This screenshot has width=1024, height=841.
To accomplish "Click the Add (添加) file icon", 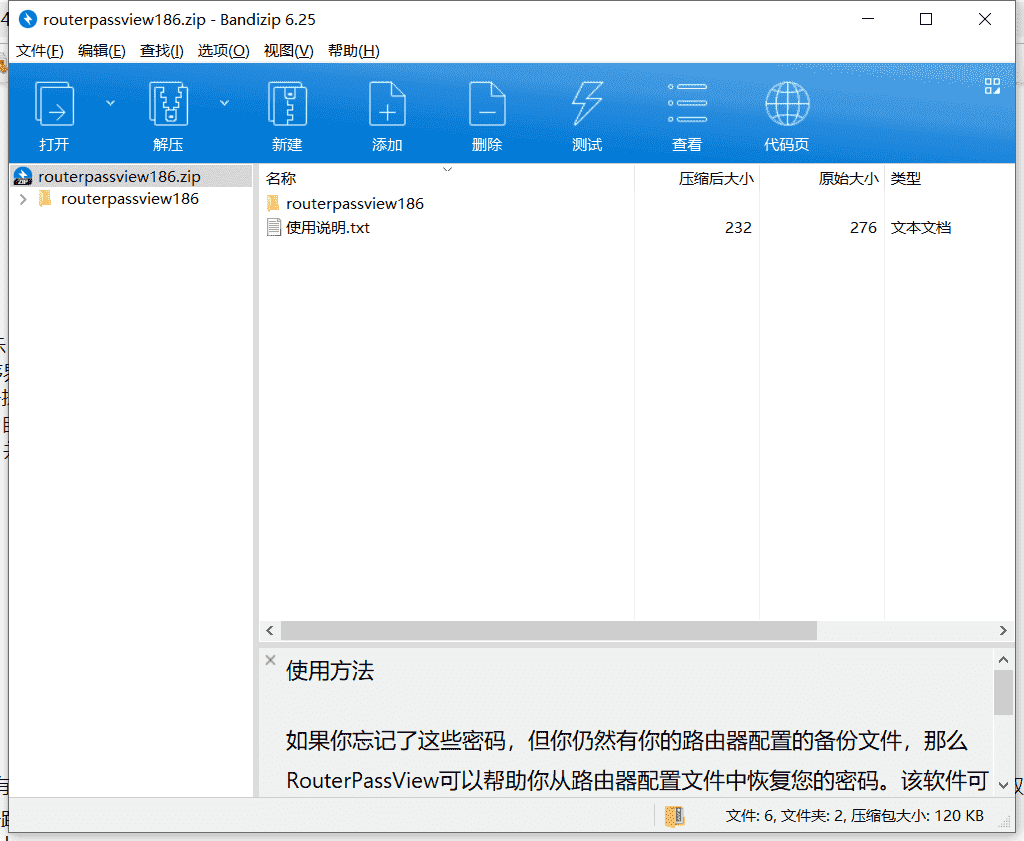I will (387, 104).
